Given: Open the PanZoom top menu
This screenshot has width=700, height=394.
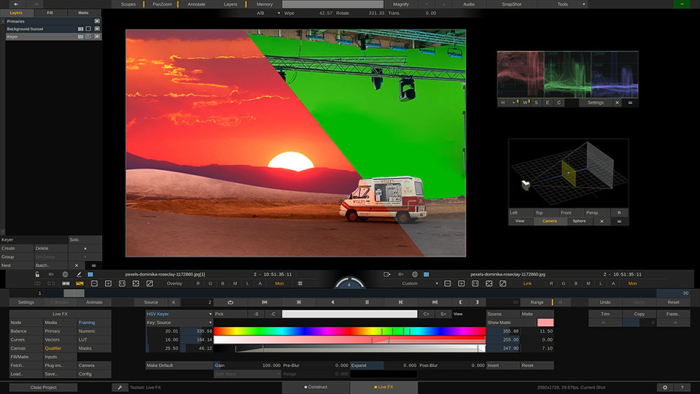Looking at the screenshot, I should (162, 4).
